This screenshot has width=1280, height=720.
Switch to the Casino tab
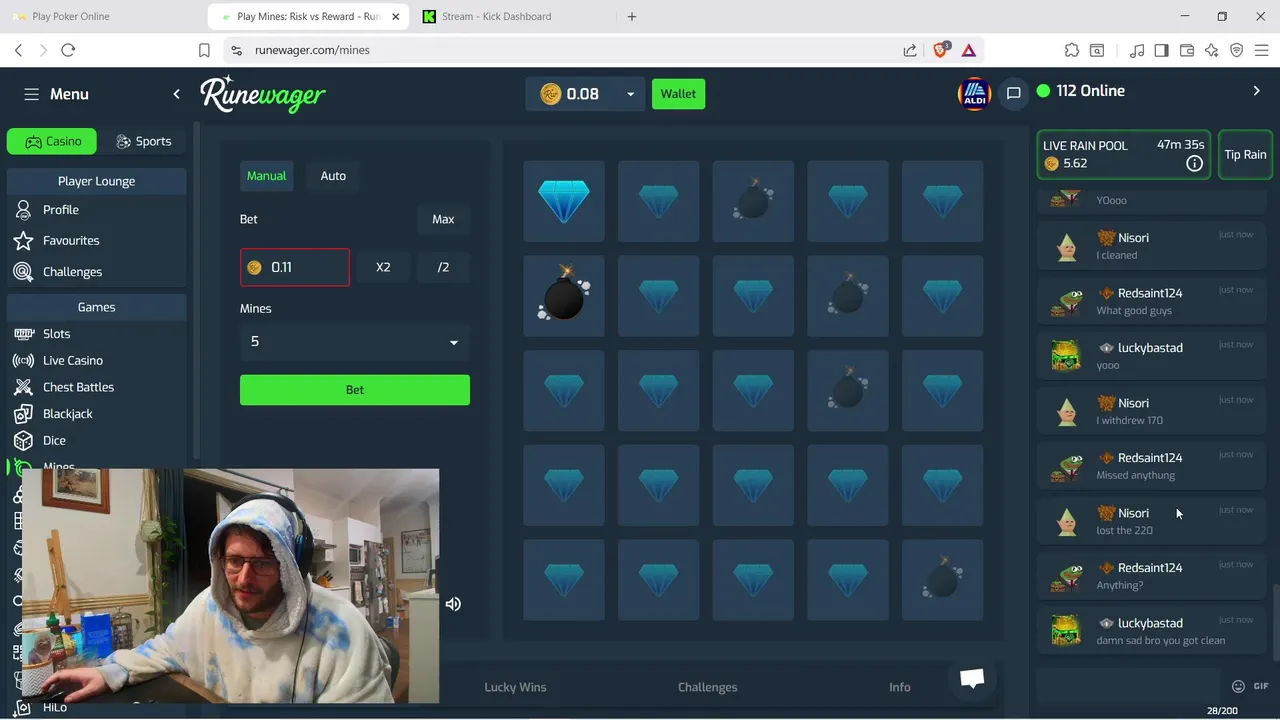click(52, 141)
